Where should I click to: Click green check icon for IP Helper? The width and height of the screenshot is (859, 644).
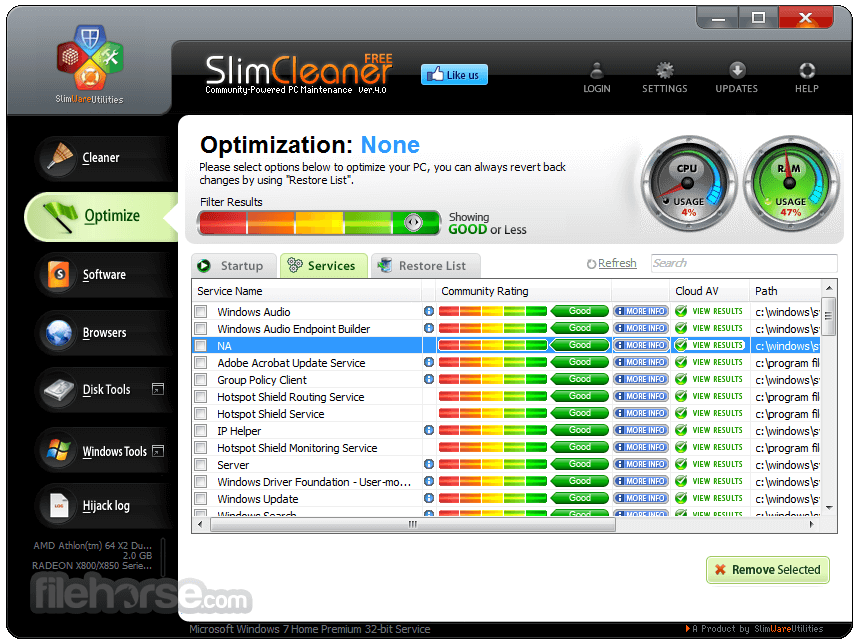681,430
